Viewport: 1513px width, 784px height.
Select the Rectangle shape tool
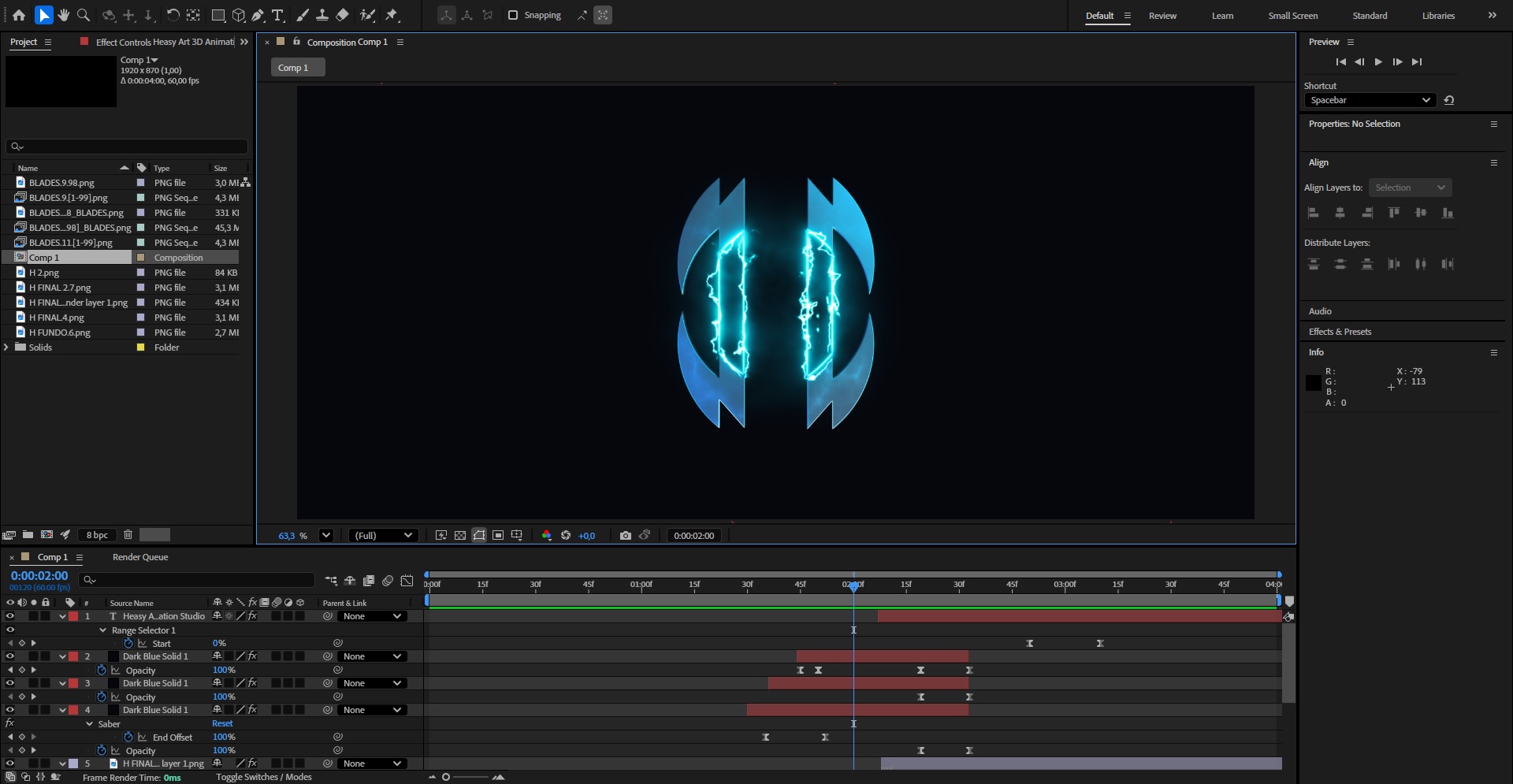point(218,15)
